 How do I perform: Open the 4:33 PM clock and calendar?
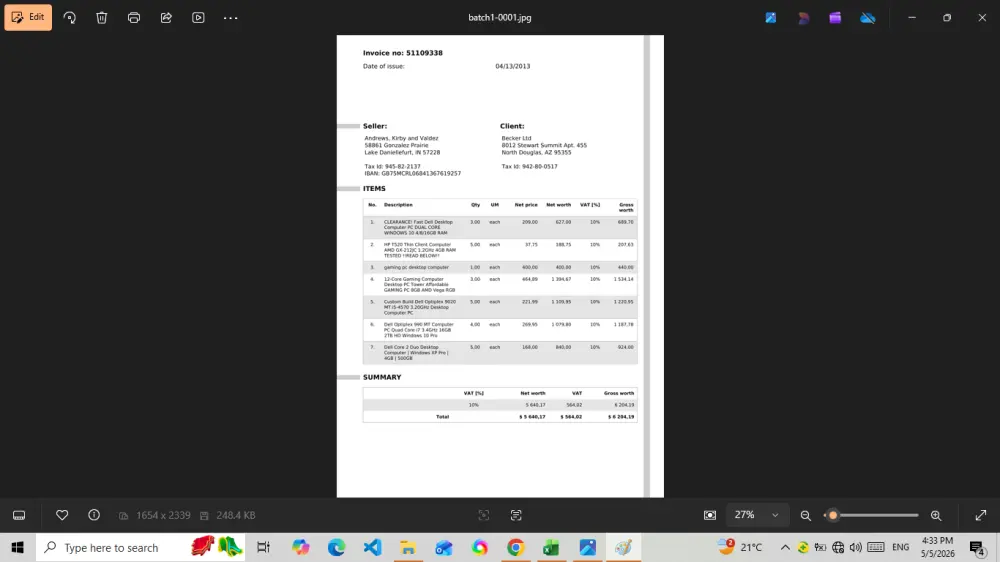[x=938, y=547]
